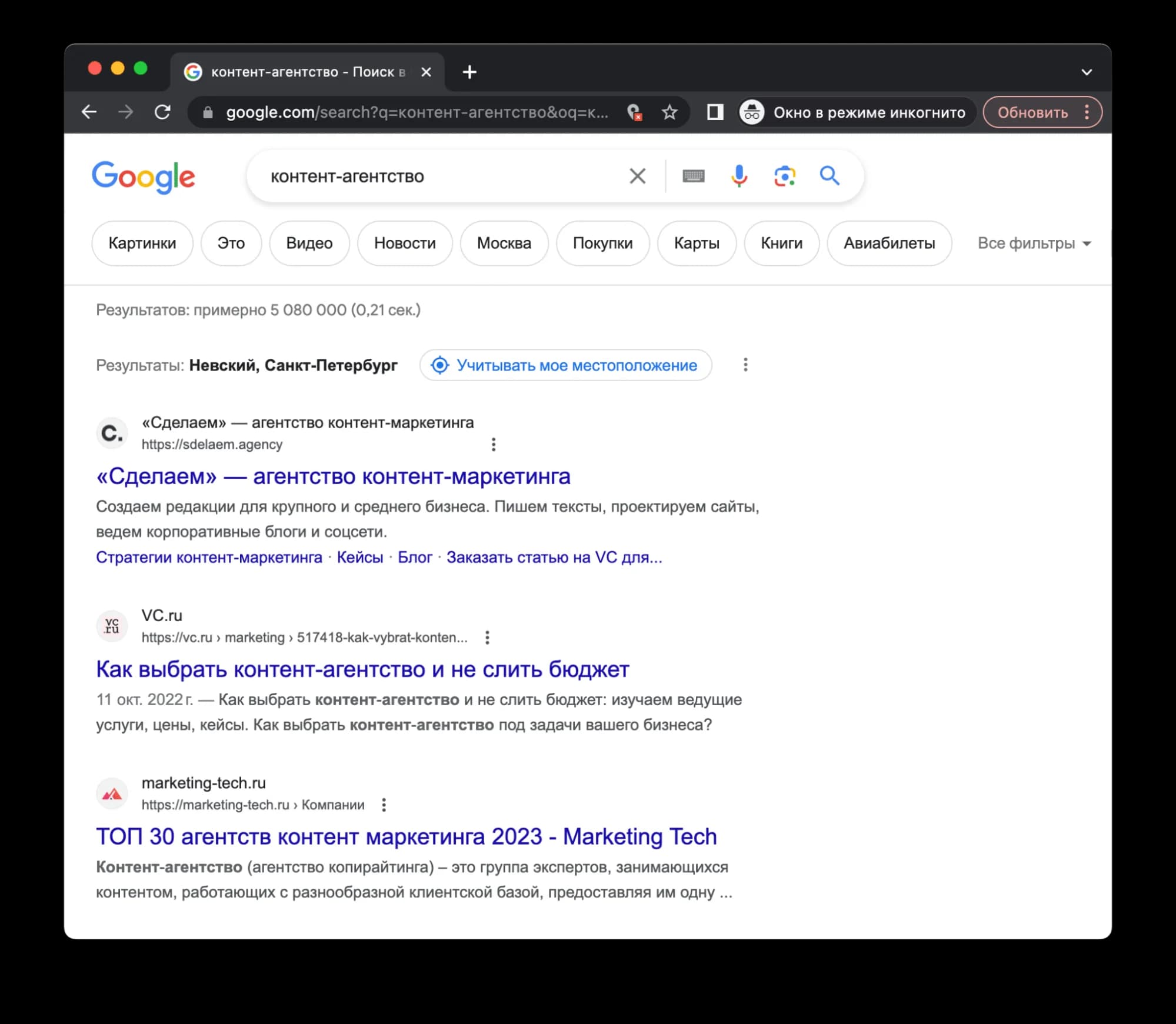Switch to the Новости filter tab
This screenshot has height=1024, width=1176.
(404, 243)
